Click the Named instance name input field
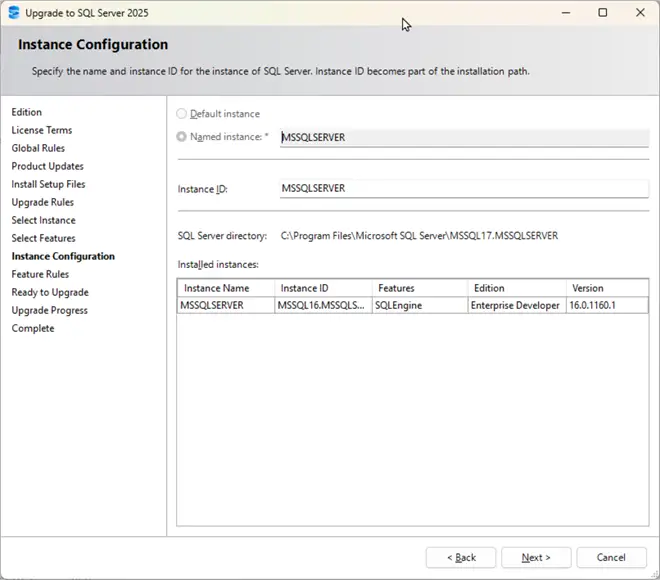660x580 pixels. pyautogui.click(x=464, y=138)
